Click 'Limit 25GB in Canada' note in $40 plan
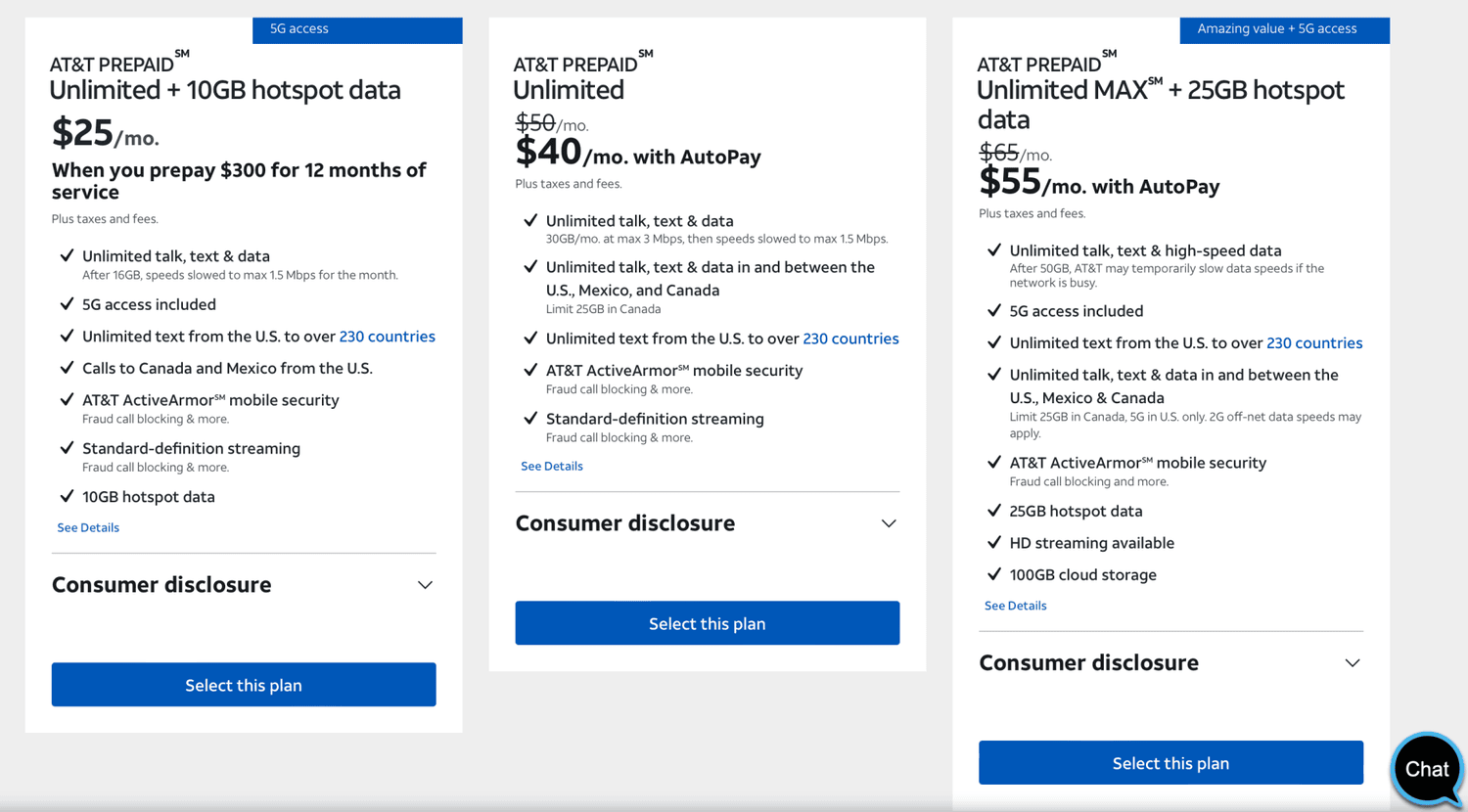 tap(603, 309)
